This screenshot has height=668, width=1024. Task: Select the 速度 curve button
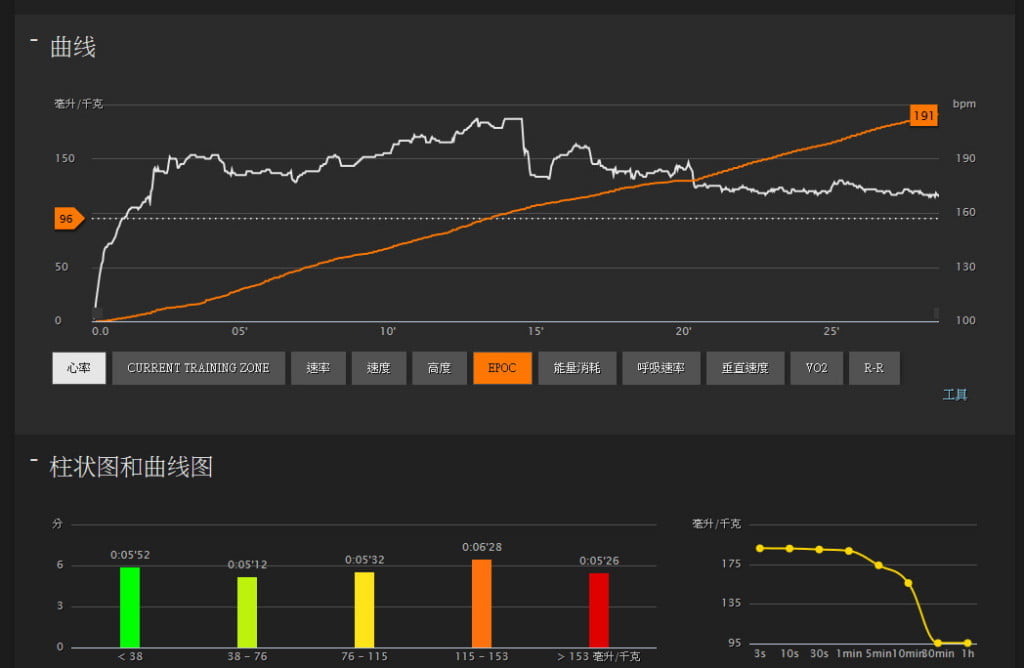pos(378,368)
